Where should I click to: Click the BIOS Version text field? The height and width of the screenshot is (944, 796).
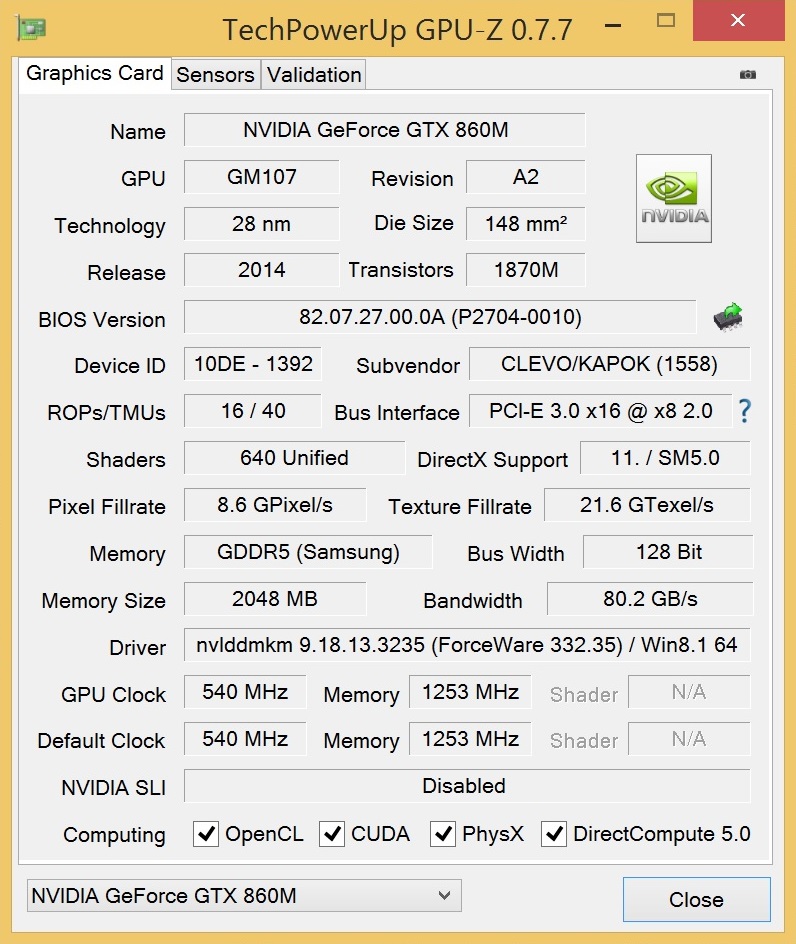click(440, 318)
